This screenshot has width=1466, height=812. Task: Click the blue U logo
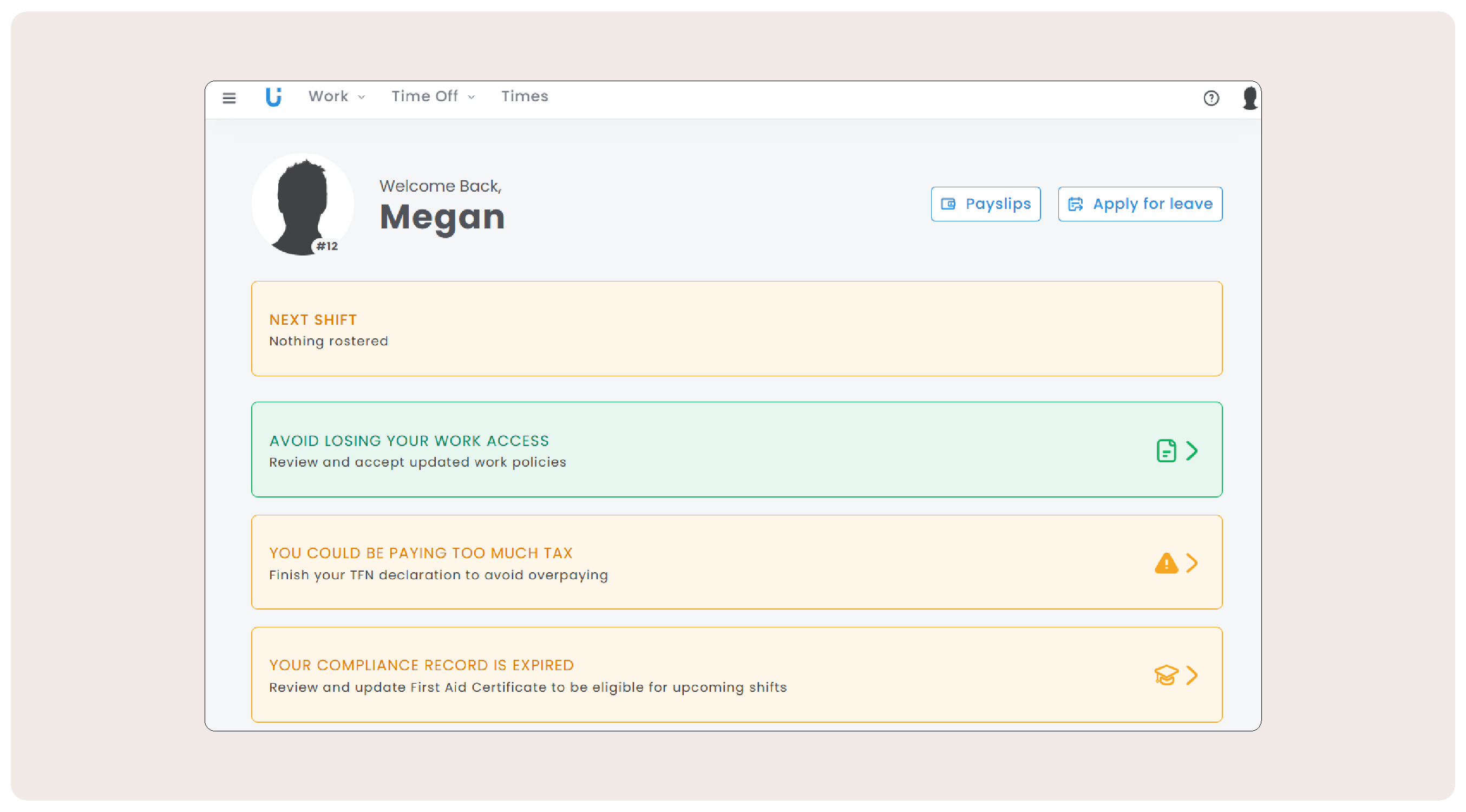tap(274, 97)
